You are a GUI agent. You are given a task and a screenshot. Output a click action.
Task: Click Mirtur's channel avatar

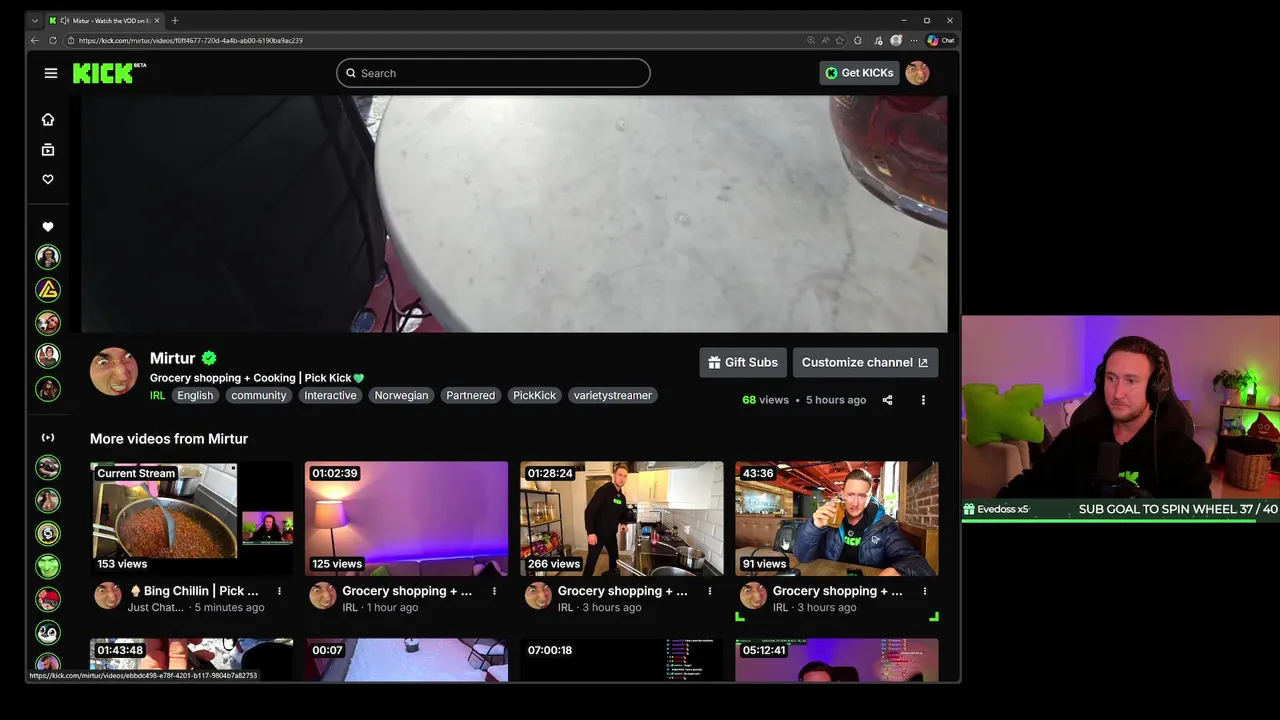(x=114, y=372)
